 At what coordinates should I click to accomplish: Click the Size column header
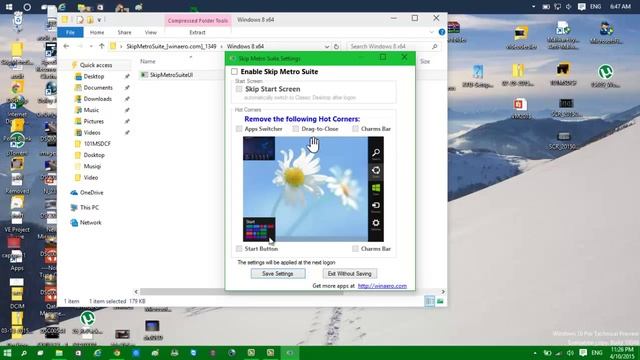click(x=425, y=61)
